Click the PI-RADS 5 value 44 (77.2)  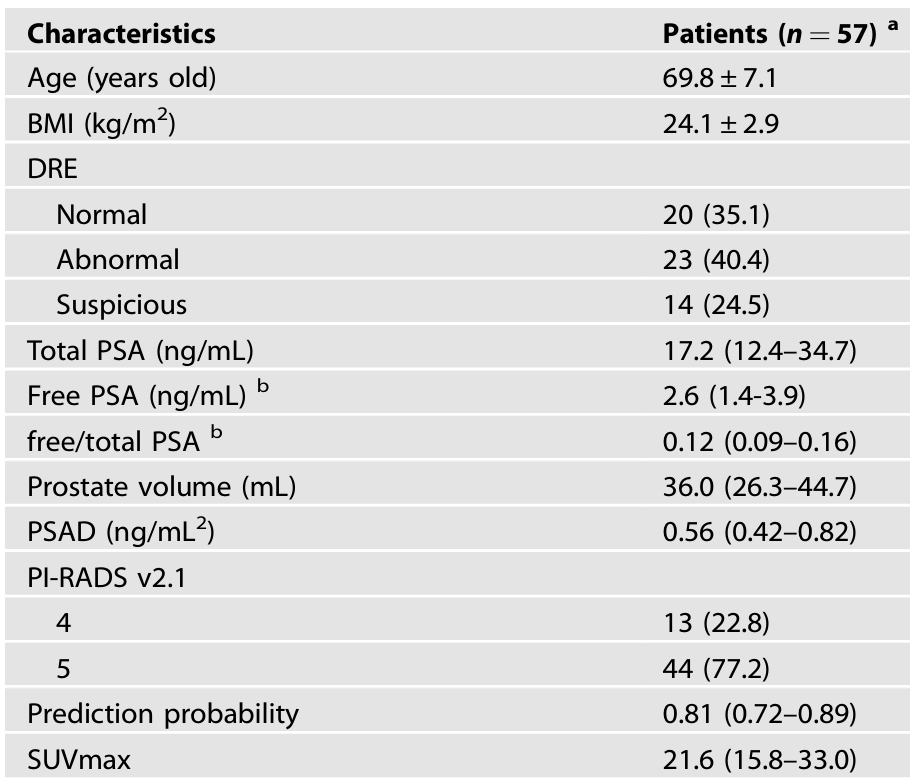[x=716, y=669]
